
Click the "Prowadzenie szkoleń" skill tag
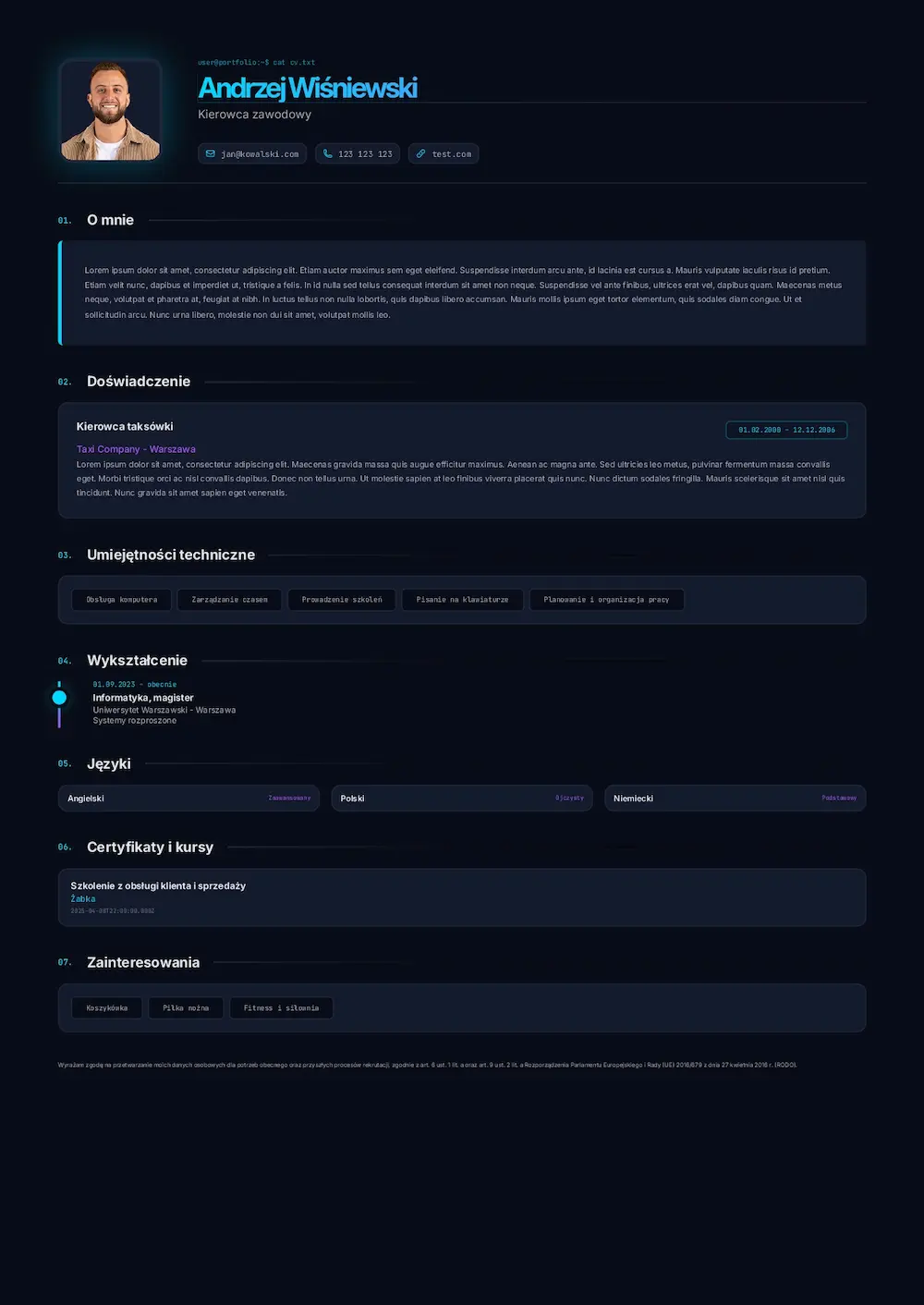(342, 600)
